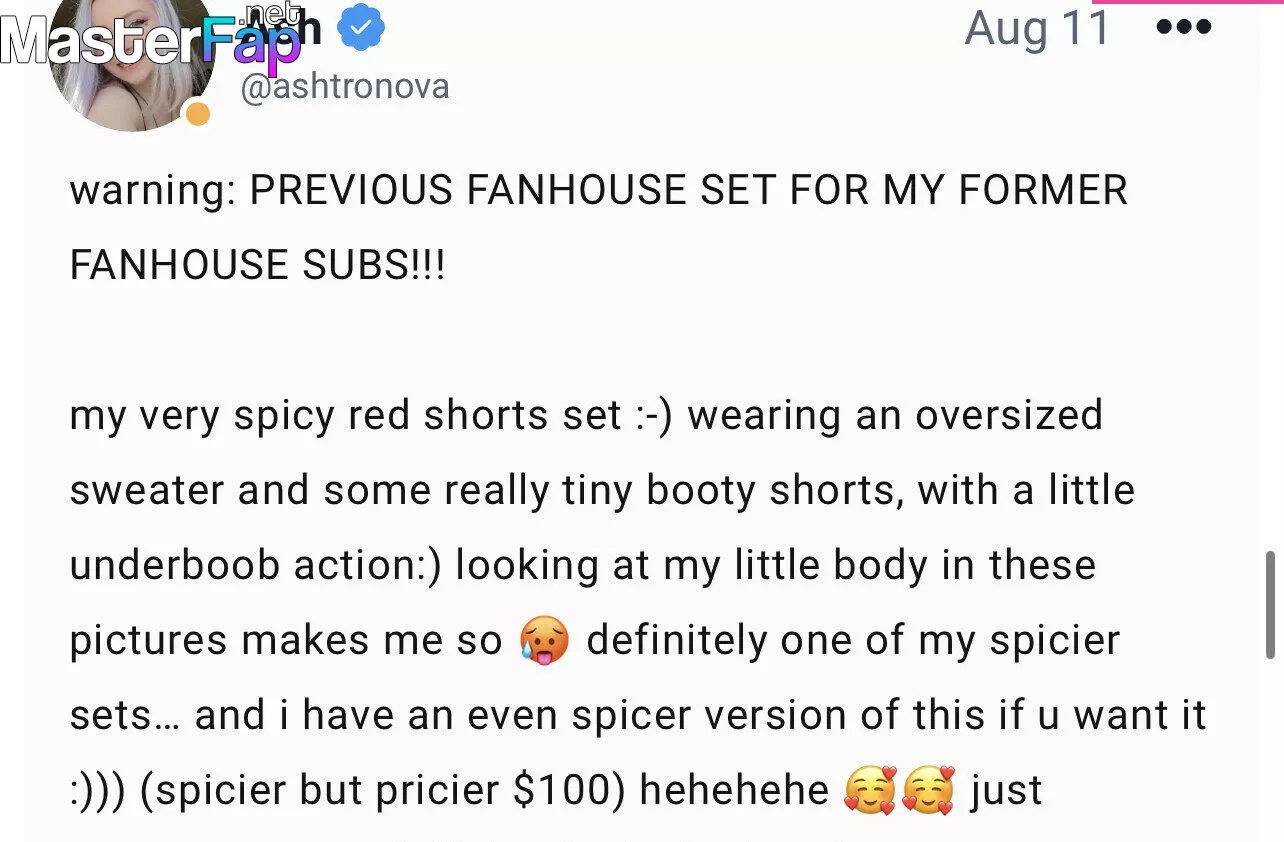Image resolution: width=1284 pixels, height=842 pixels.
Task: Click the blue verified badge icon
Action: (360, 29)
